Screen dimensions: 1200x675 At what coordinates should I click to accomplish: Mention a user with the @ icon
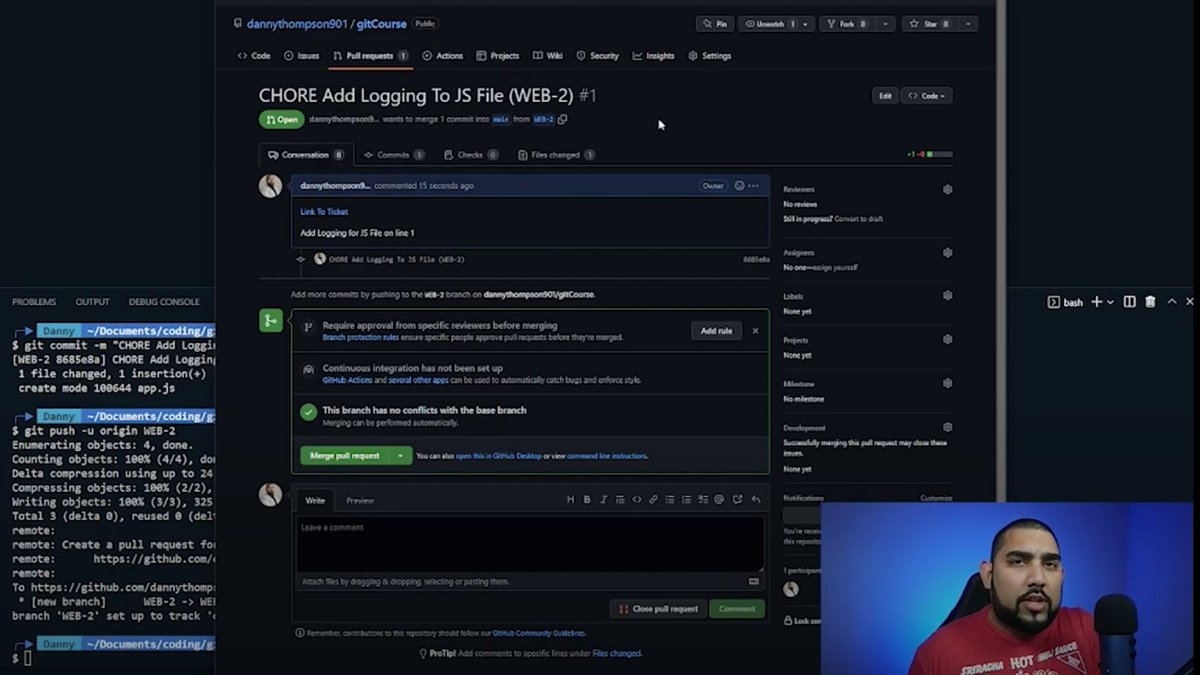pos(720,499)
